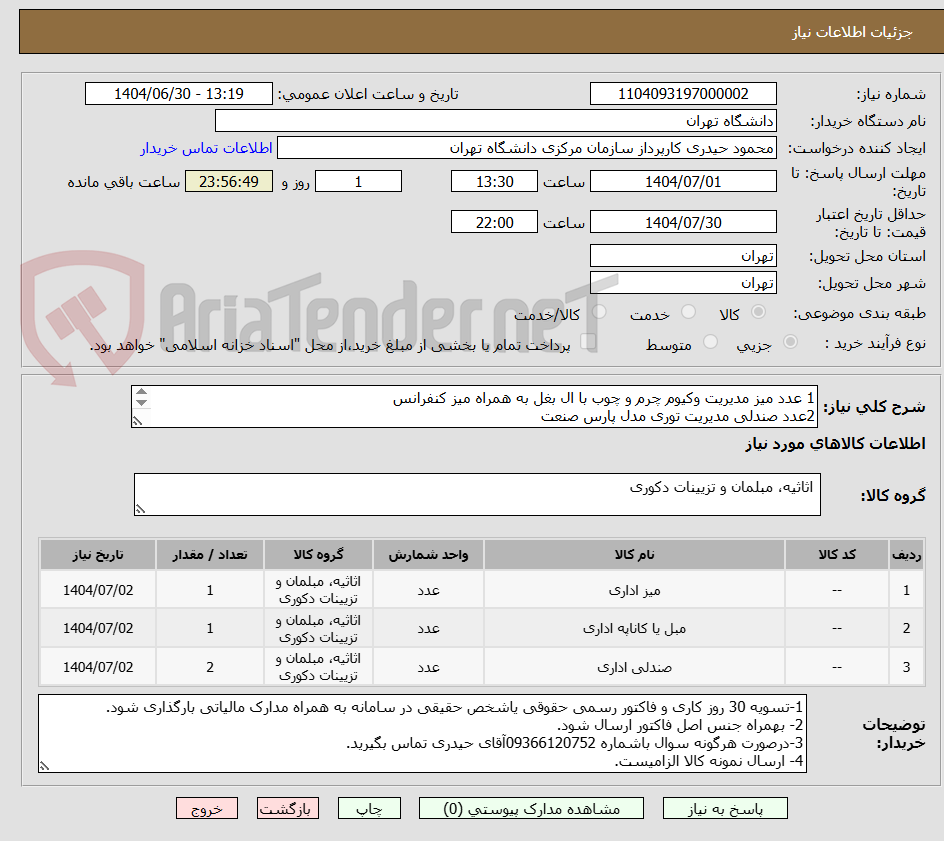The height and width of the screenshot is (841, 944).
Task: Click the corner resize icon of گروه کالا box
Action: [140, 509]
